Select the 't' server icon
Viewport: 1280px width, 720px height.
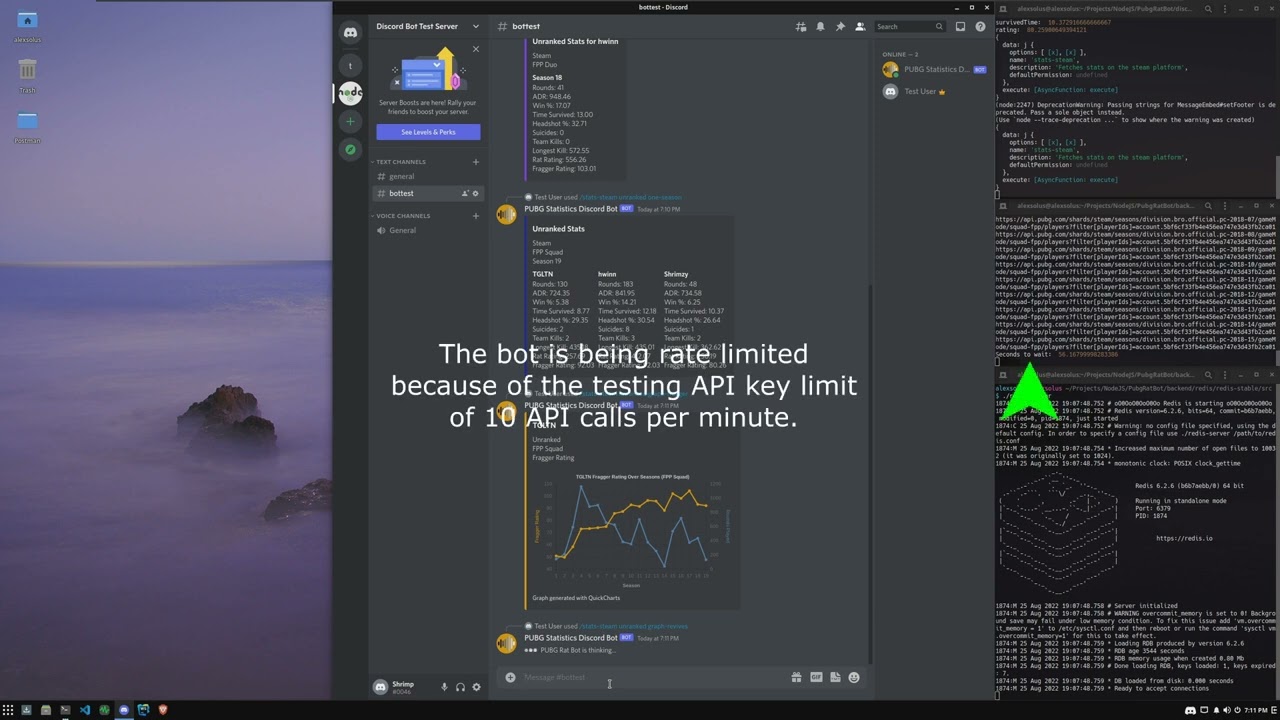(x=350, y=65)
